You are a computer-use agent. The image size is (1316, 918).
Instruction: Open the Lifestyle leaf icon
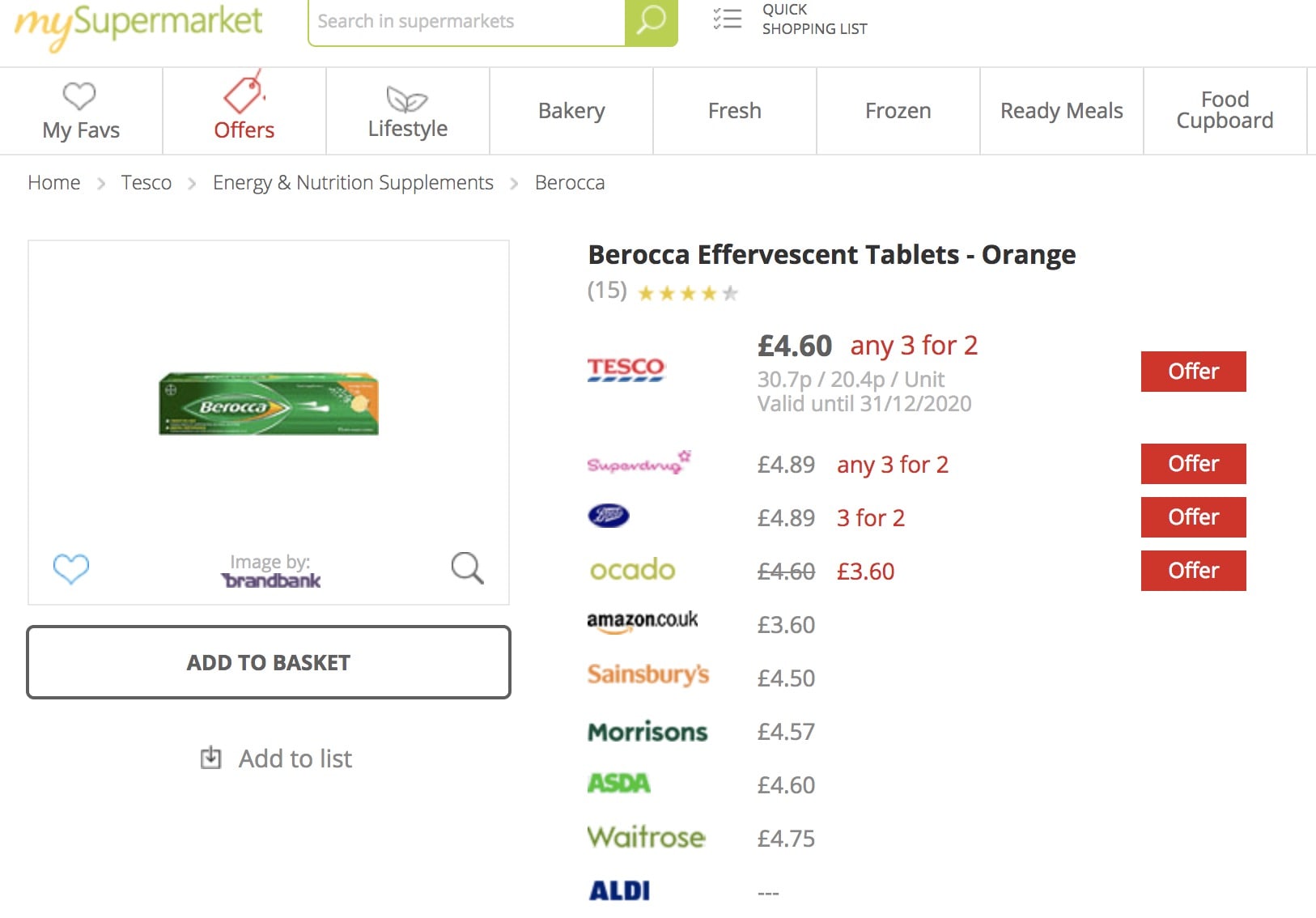coord(407,100)
